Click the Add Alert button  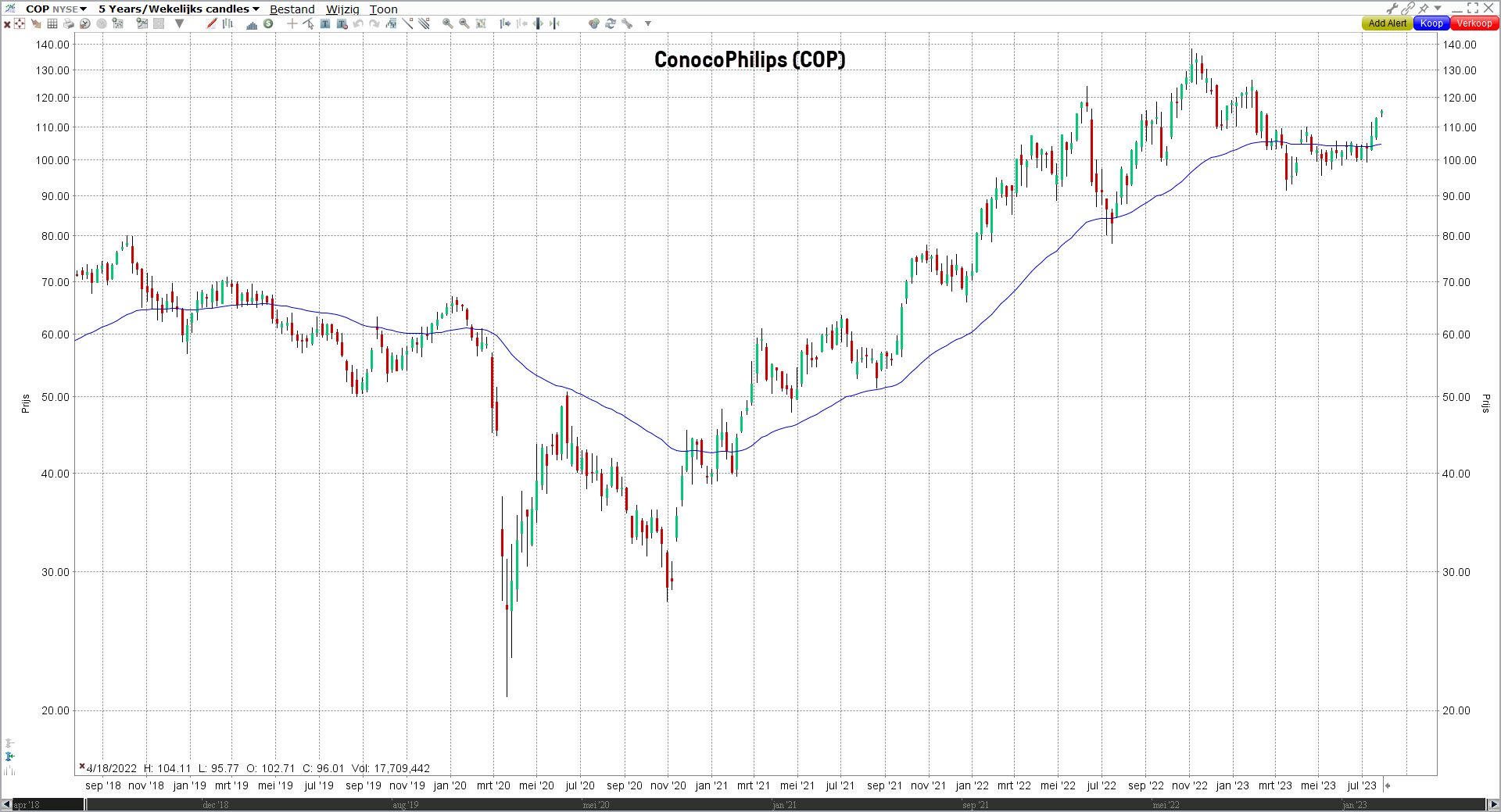(x=1387, y=23)
